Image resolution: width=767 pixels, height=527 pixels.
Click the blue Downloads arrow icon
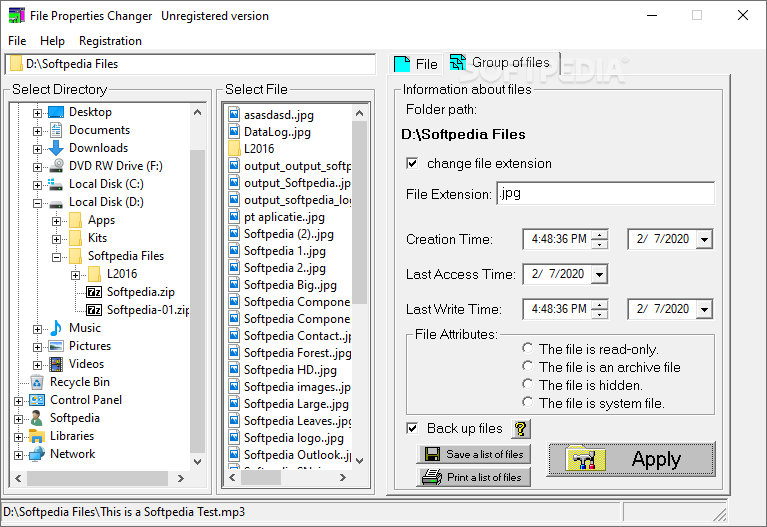coord(56,148)
